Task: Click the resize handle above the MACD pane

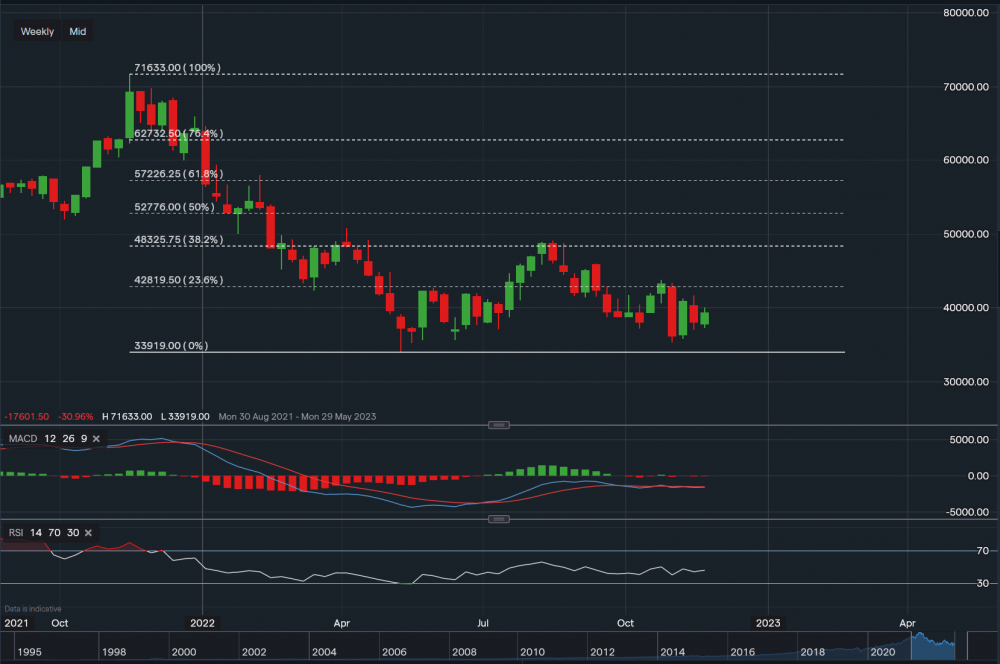Action: (x=499, y=425)
